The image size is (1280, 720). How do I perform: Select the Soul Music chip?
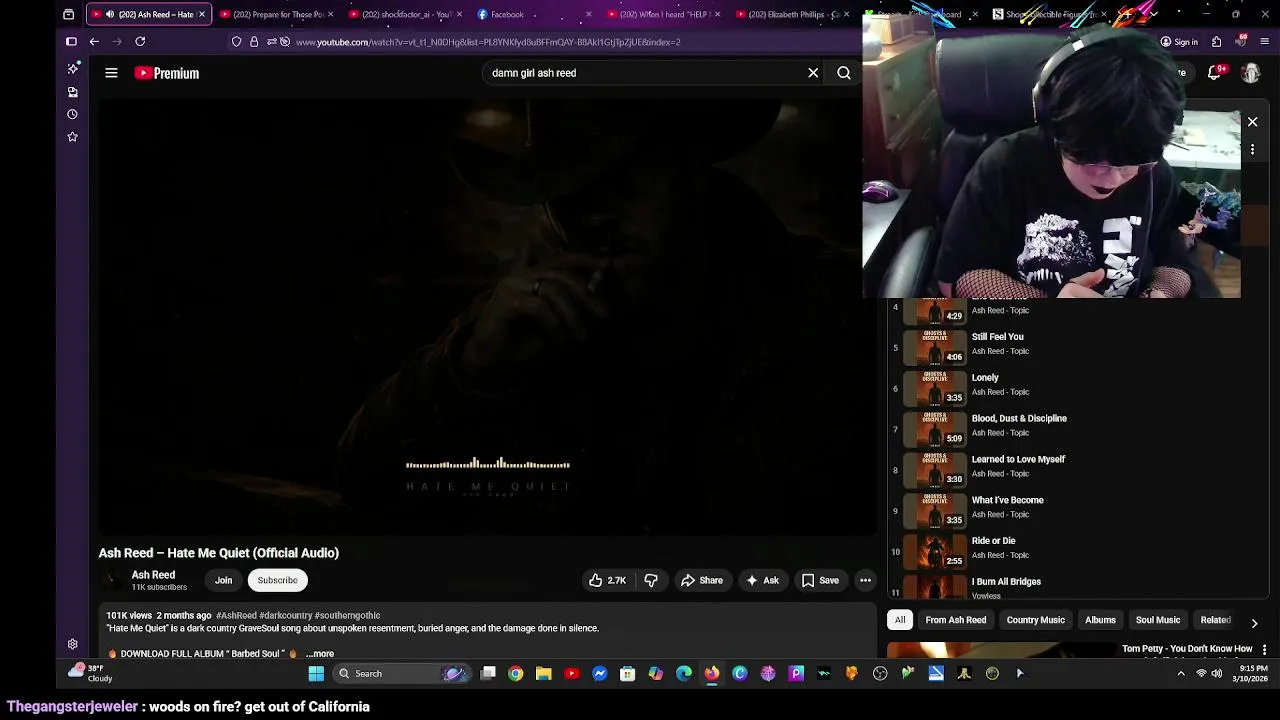(x=1158, y=620)
